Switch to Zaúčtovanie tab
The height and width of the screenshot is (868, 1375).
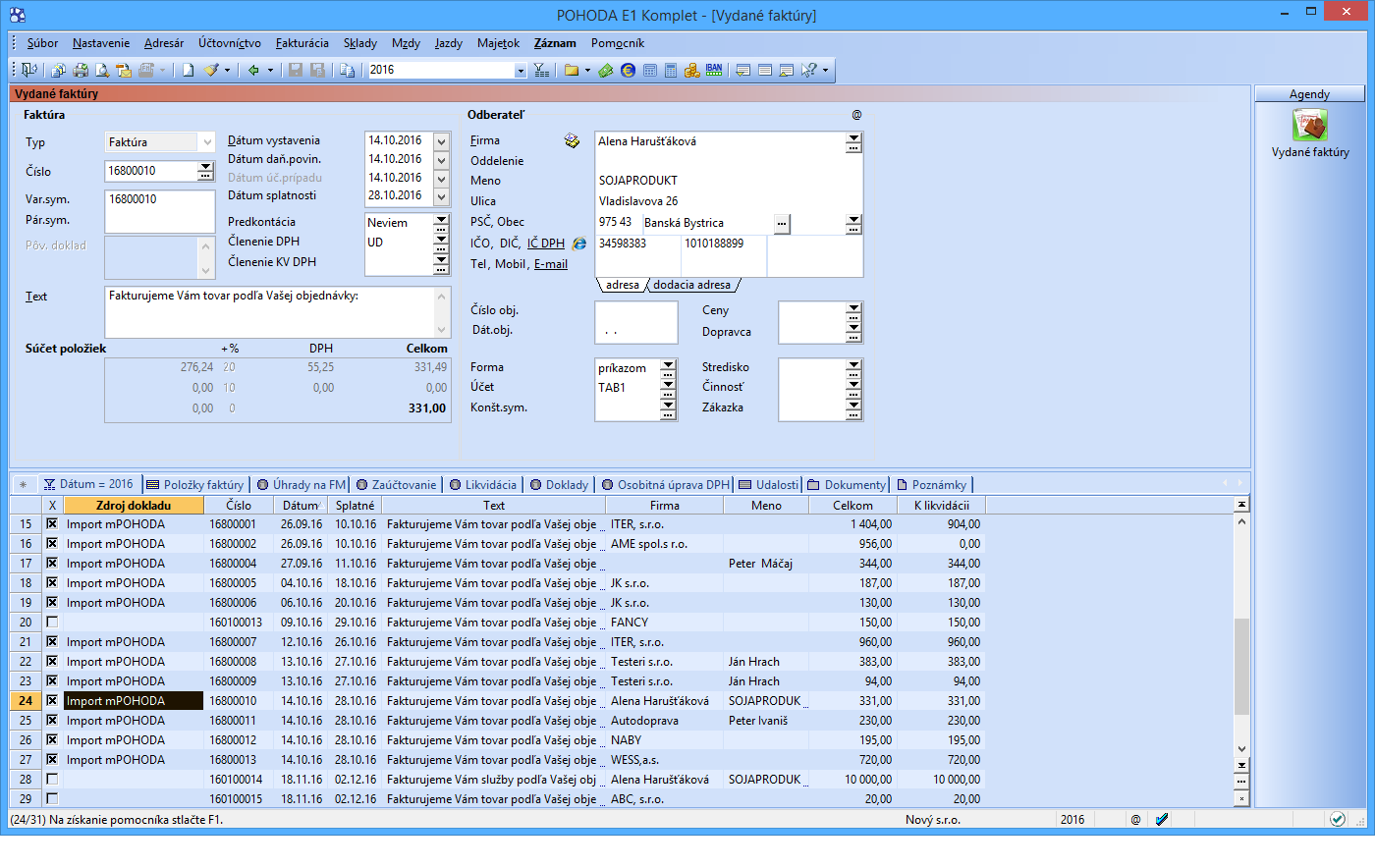click(397, 485)
